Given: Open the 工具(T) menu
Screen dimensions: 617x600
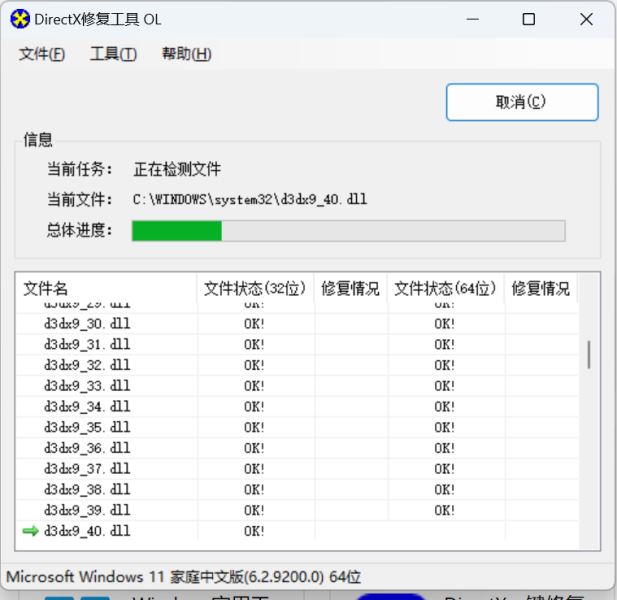Looking at the screenshot, I should point(113,54).
